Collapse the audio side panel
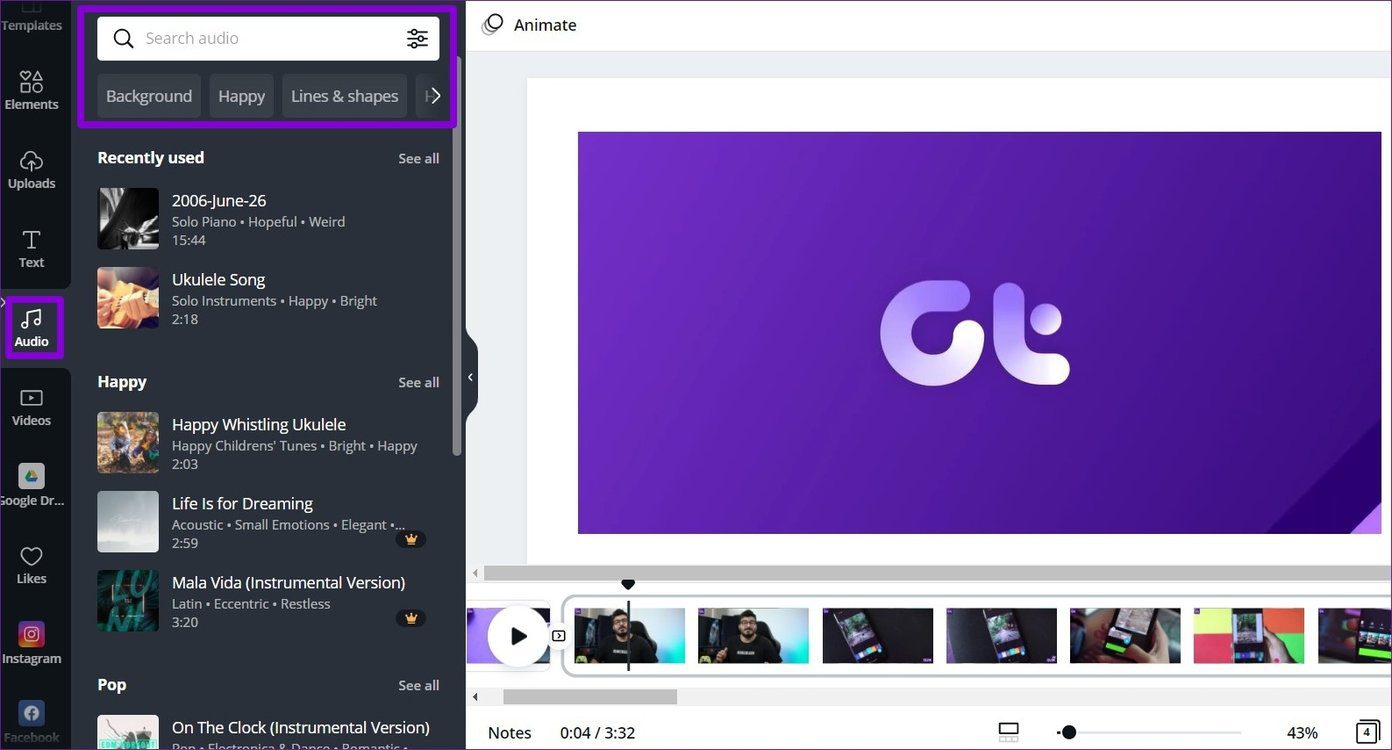The width and height of the screenshot is (1392, 750). [x=470, y=377]
